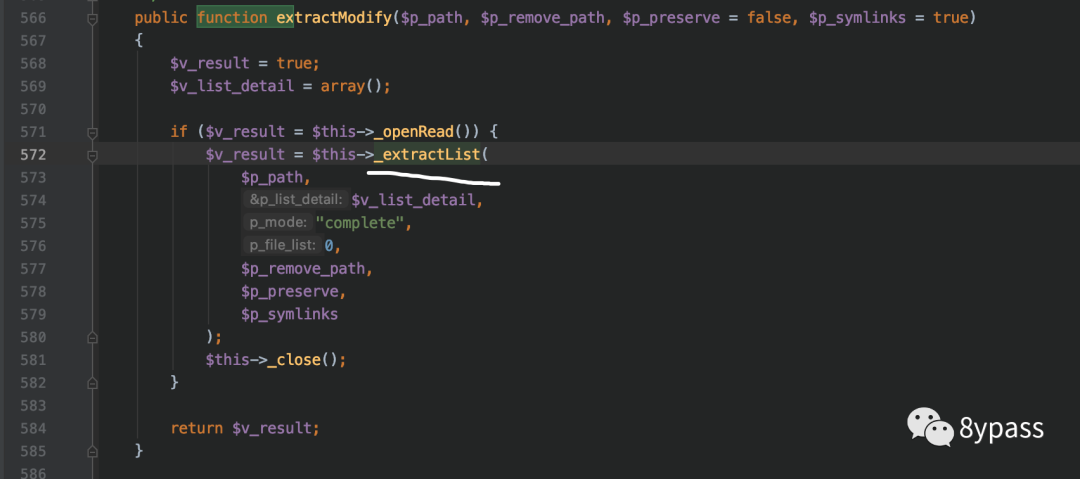Click the $p_path argument on line 573

tap(272, 177)
